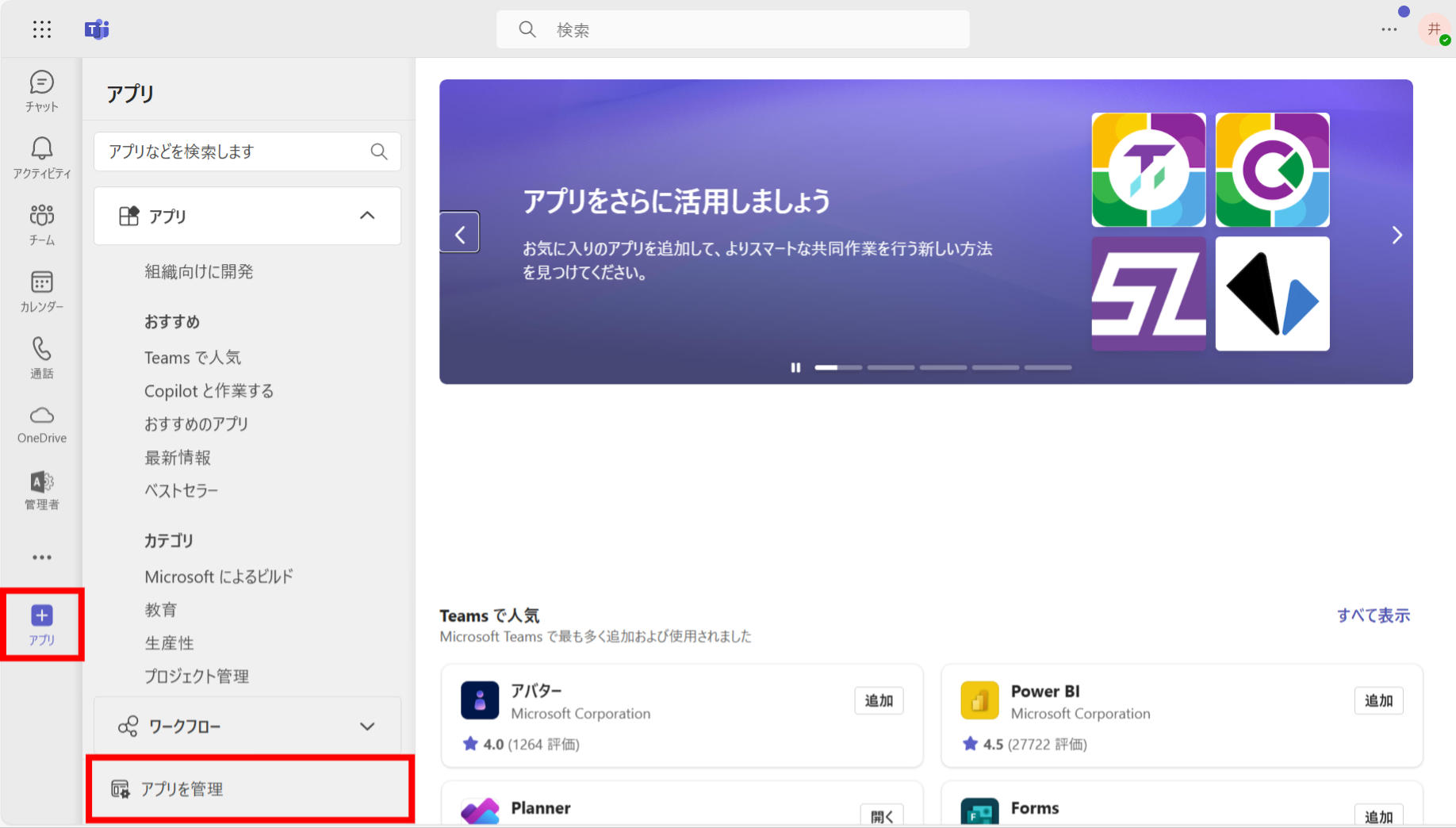1456x828 pixels.
Task: Open settings and more ellipsis at top right
Action: click(1389, 29)
